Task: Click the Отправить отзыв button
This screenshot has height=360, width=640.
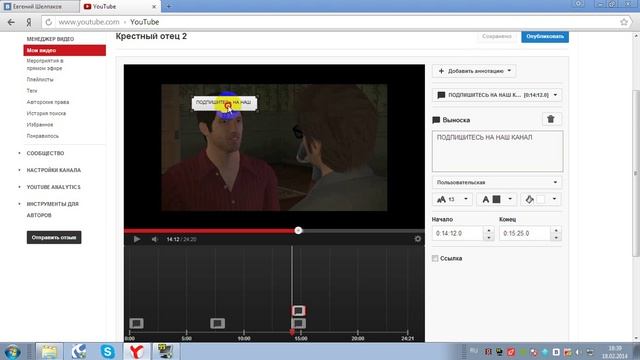Action: click(x=54, y=237)
